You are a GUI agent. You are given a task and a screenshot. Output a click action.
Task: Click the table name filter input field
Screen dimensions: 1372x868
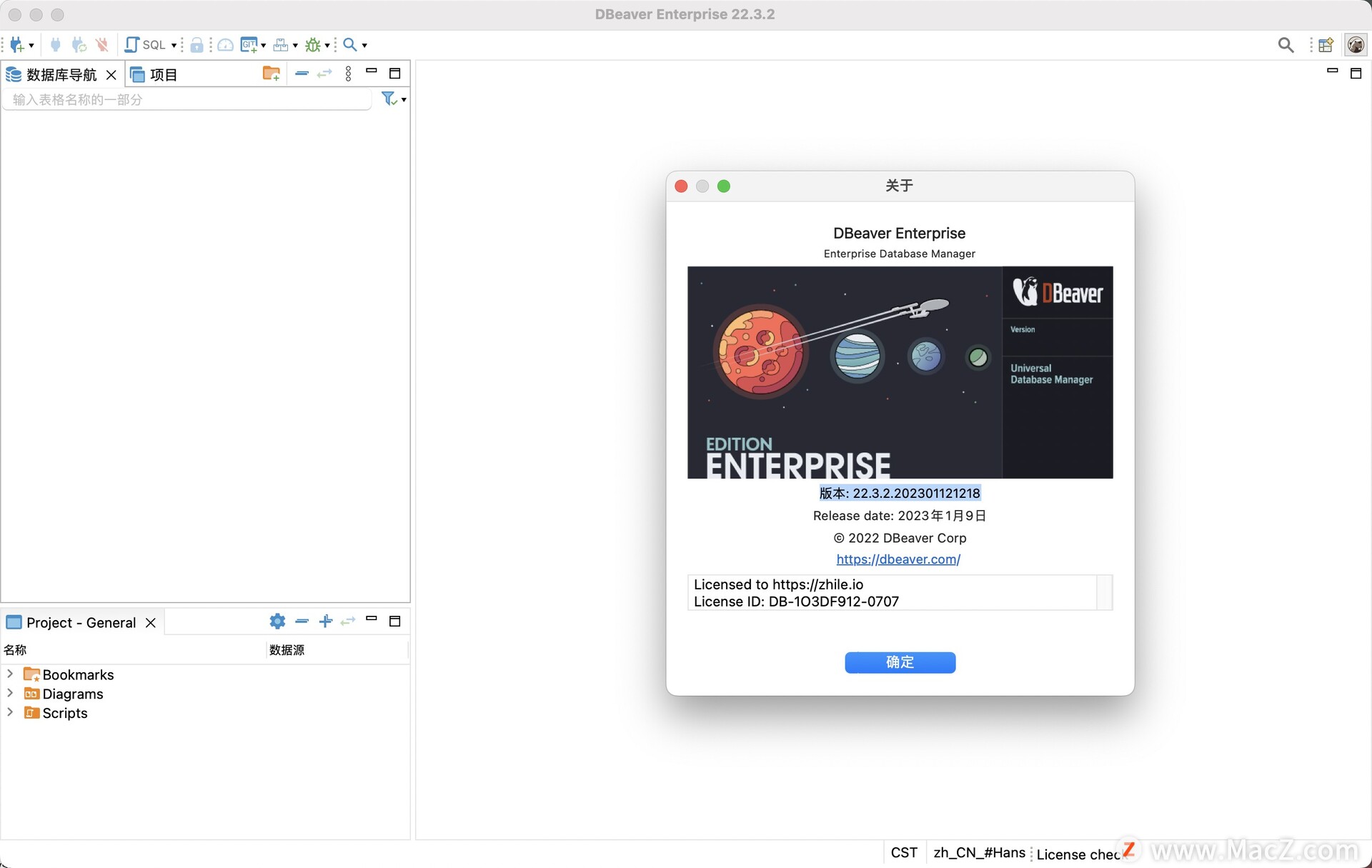click(186, 100)
